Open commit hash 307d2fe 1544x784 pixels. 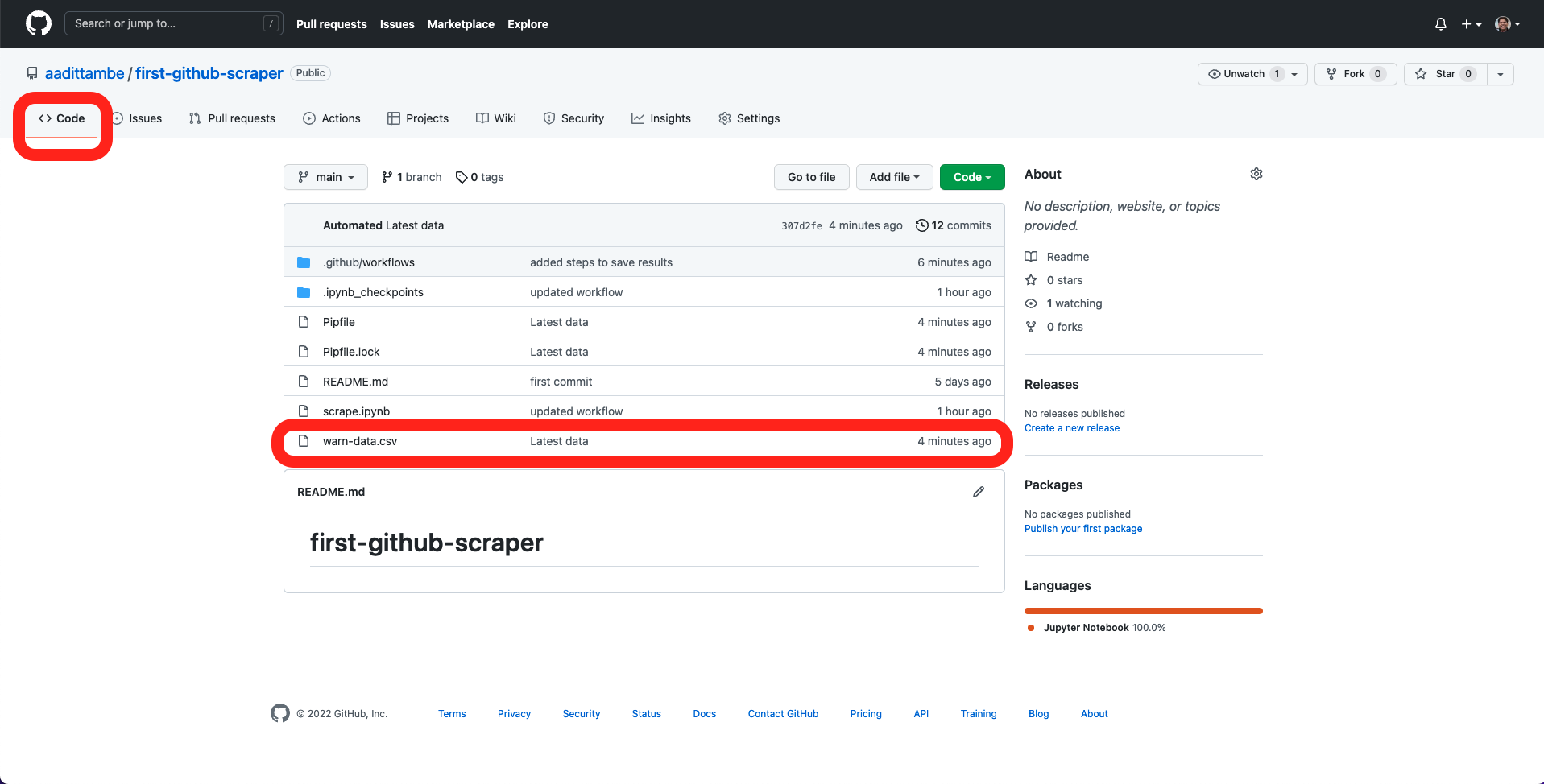click(x=801, y=226)
